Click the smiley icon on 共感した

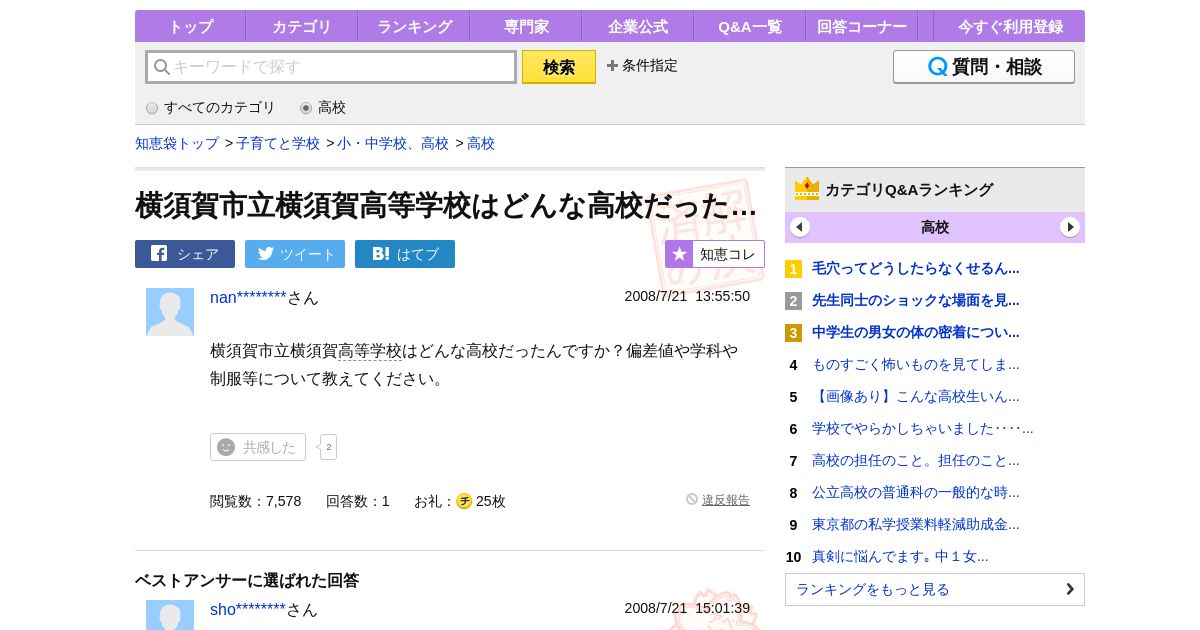click(226, 447)
